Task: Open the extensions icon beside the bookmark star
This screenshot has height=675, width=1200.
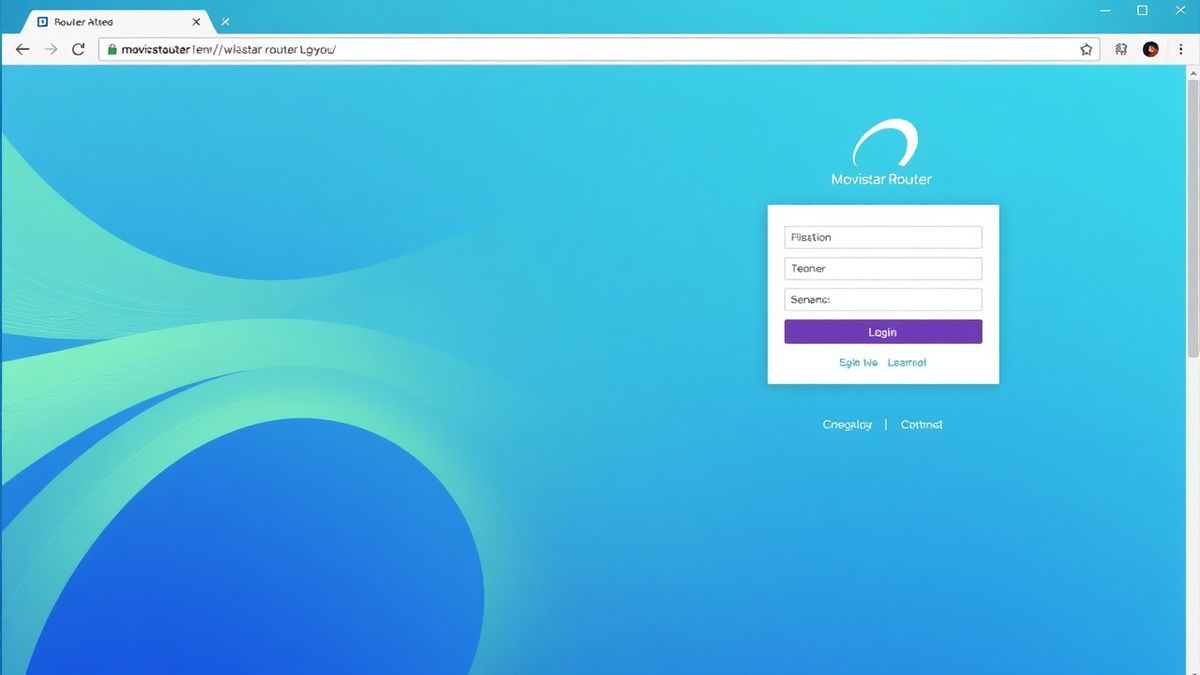Action: [x=1121, y=49]
